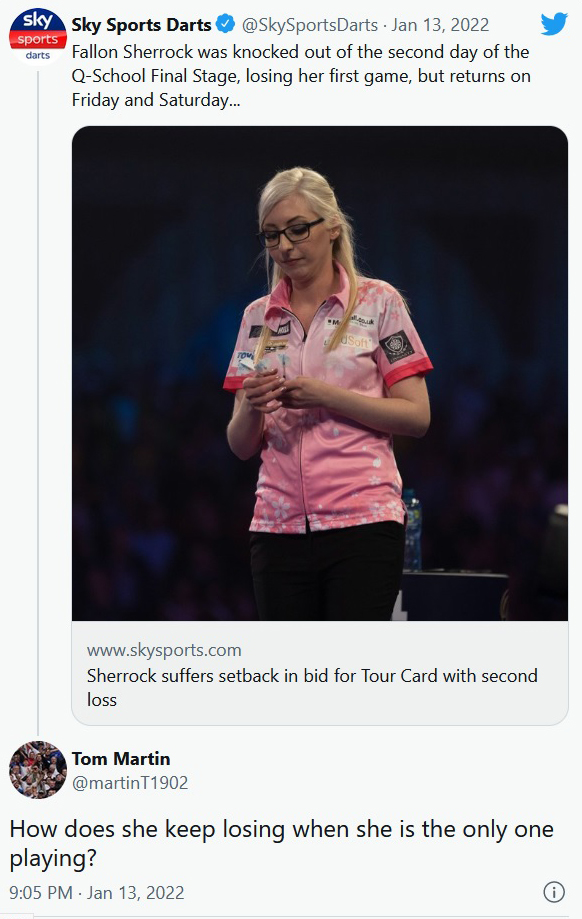Open Tom Martin's display name
Image resolution: width=582 pixels, height=919 pixels.
121,758
